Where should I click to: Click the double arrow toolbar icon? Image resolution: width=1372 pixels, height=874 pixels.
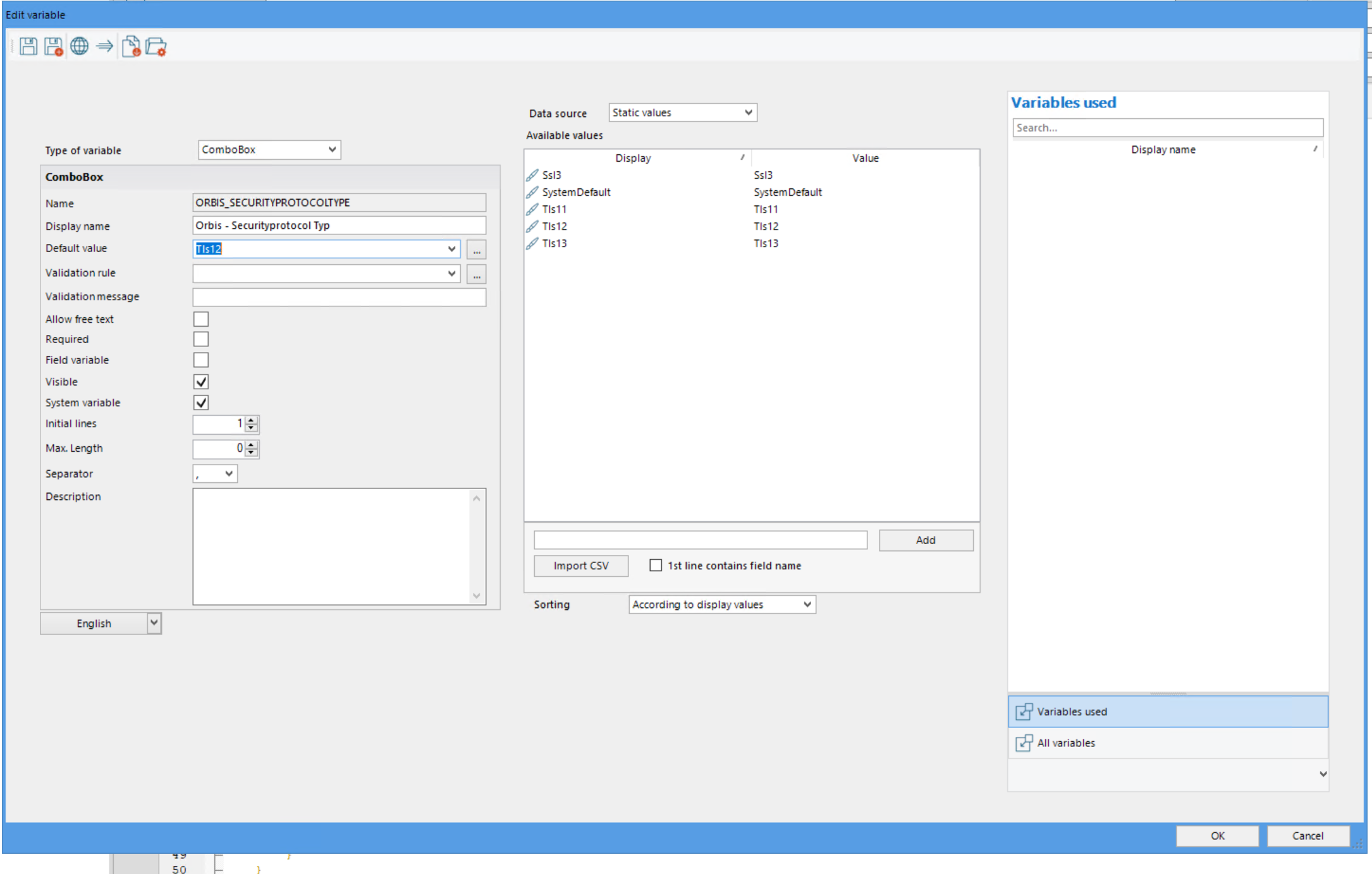[105, 46]
